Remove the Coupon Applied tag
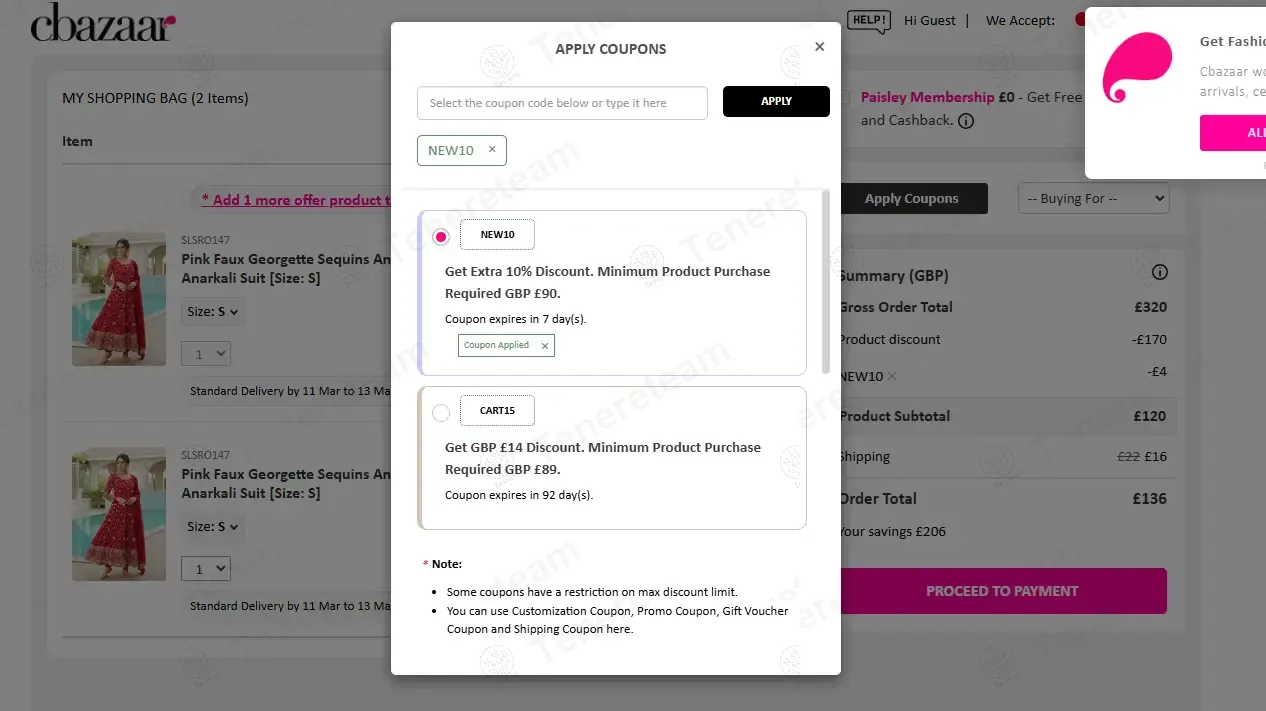Screen dimensions: 1266x711 545,346
